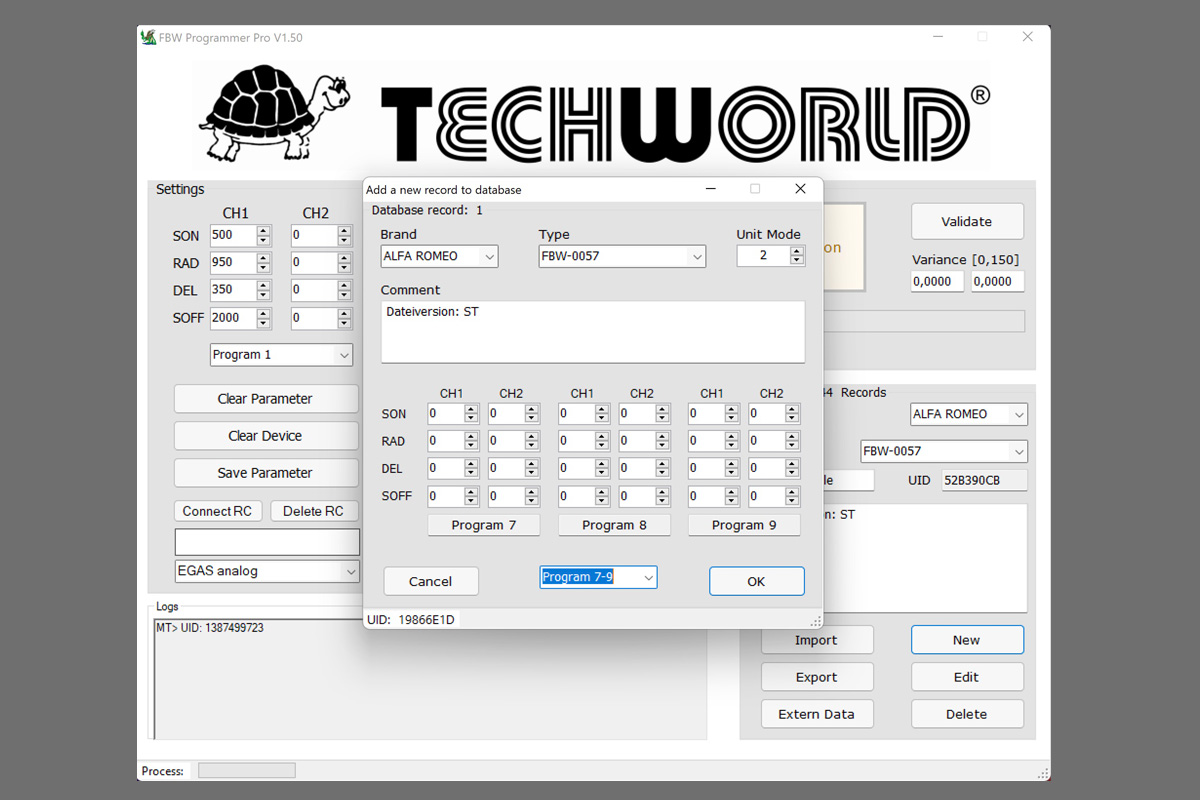The height and width of the screenshot is (800, 1200).
Task: Click SOFF CH2 spinner in Settings
Action: 344,318
